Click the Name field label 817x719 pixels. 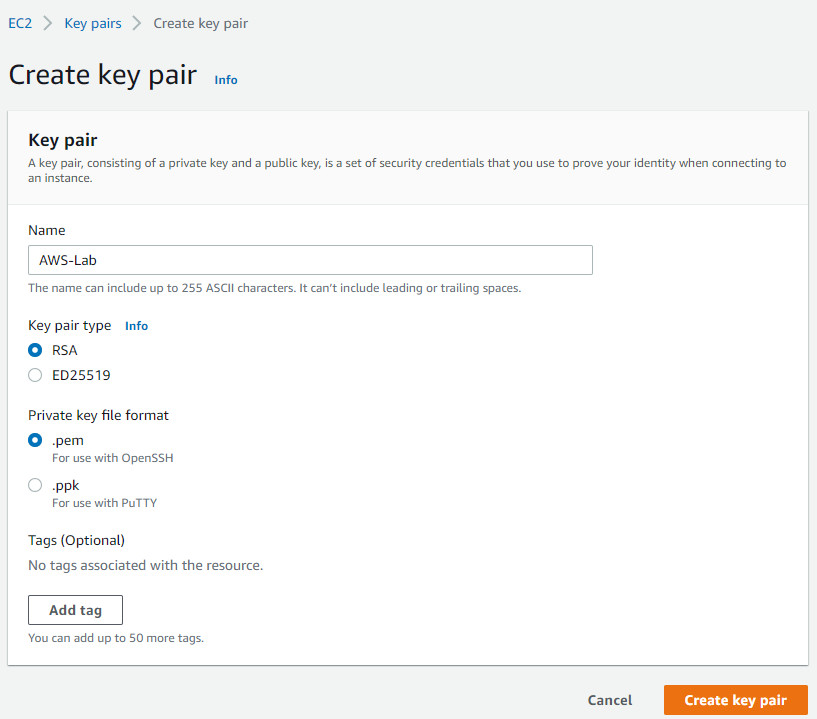pyautogui.click(x=47, y=230)
